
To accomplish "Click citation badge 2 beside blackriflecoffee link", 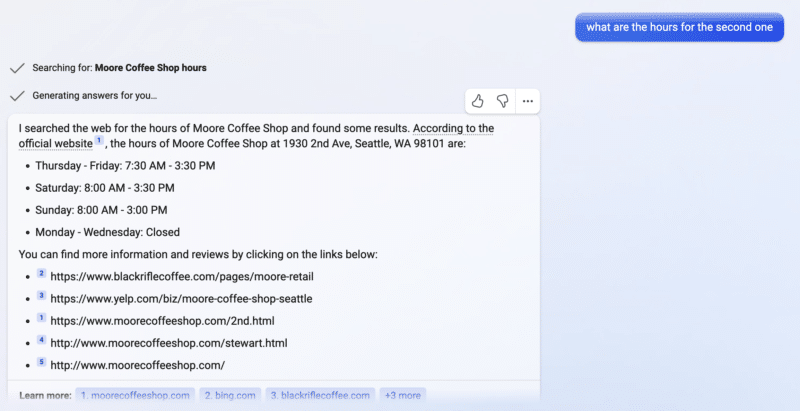I will point(41,273).
